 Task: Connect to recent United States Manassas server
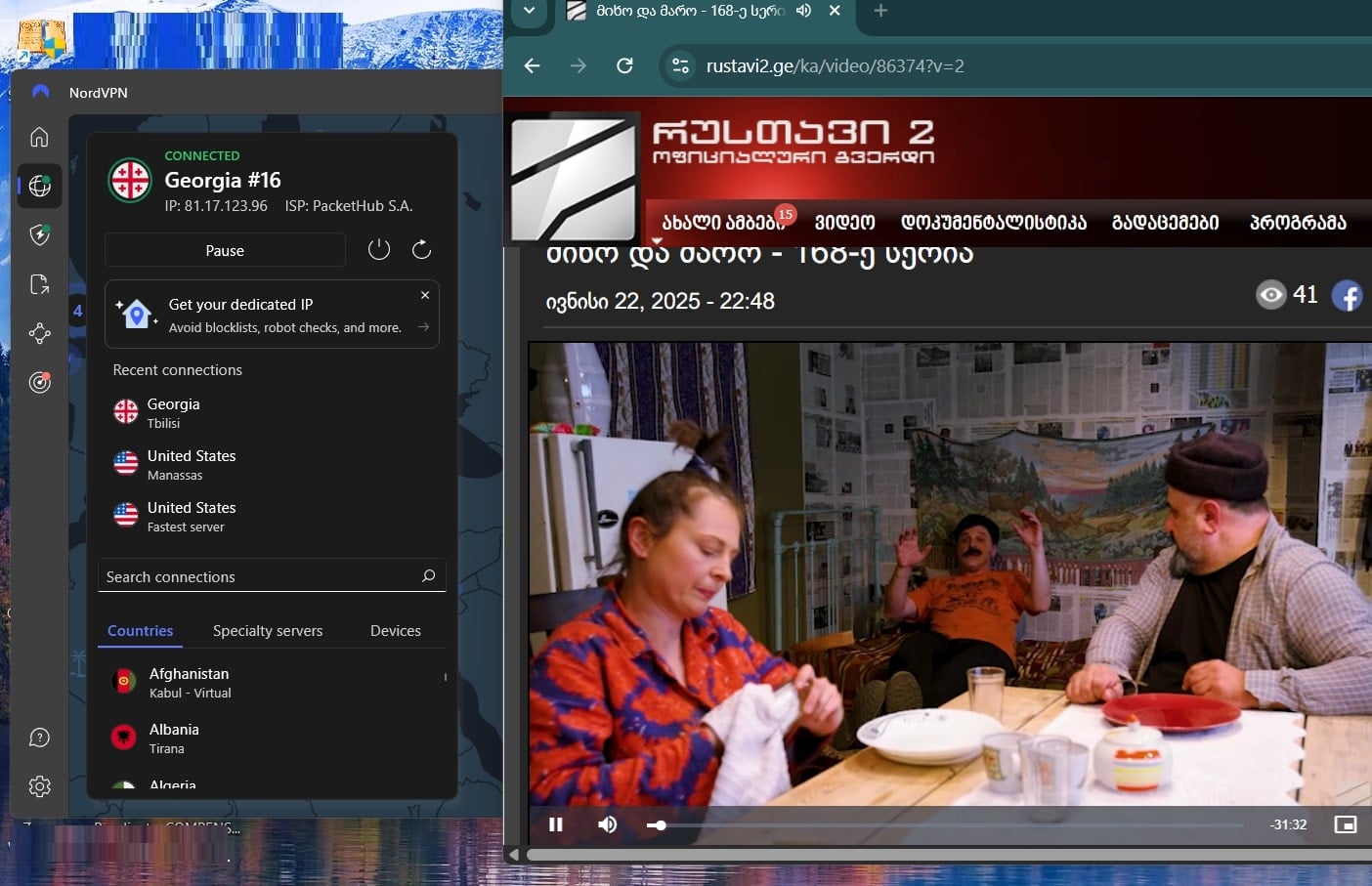click(x=192, y=464)
